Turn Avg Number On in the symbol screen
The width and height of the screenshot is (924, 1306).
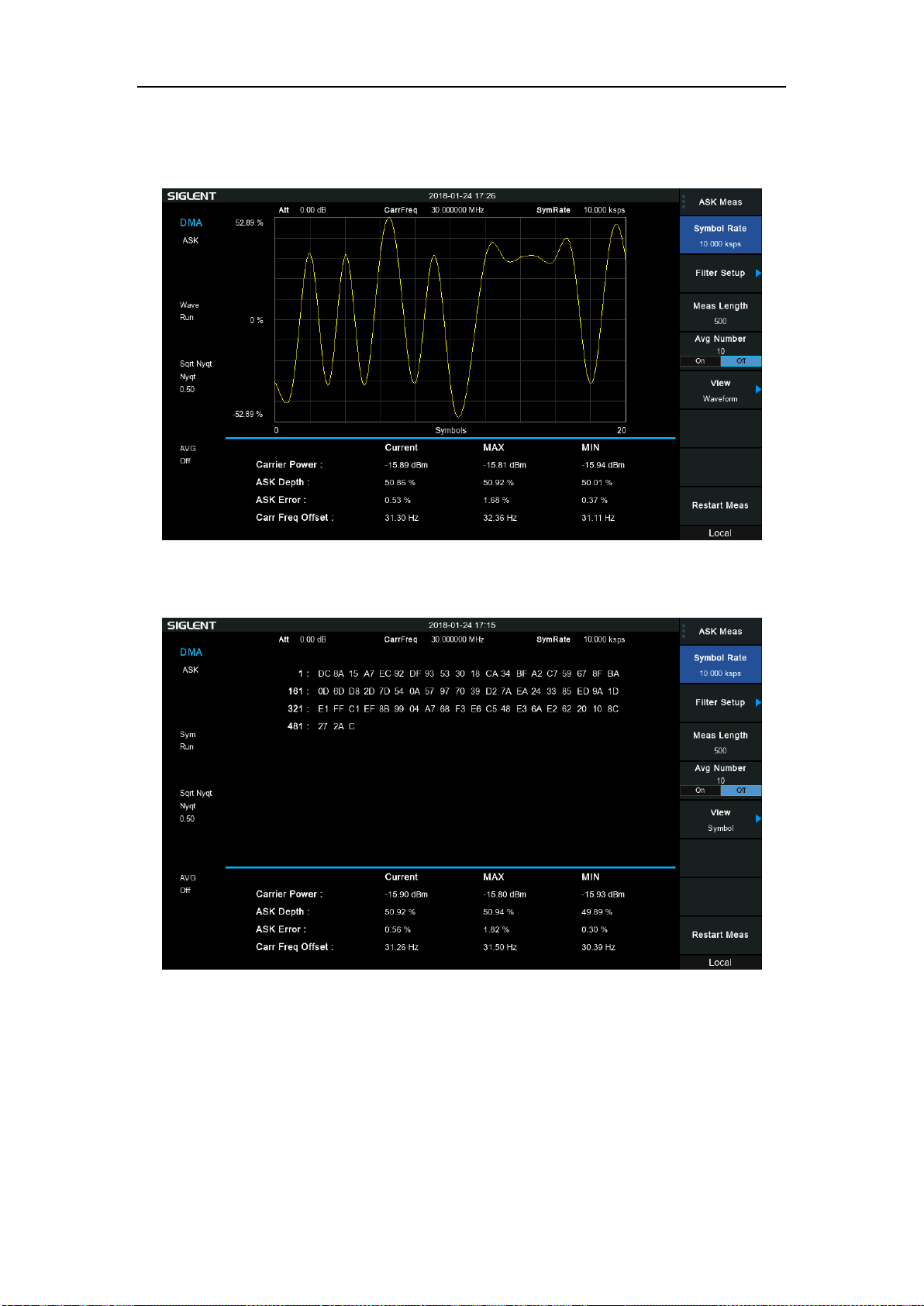pos(700,791)
